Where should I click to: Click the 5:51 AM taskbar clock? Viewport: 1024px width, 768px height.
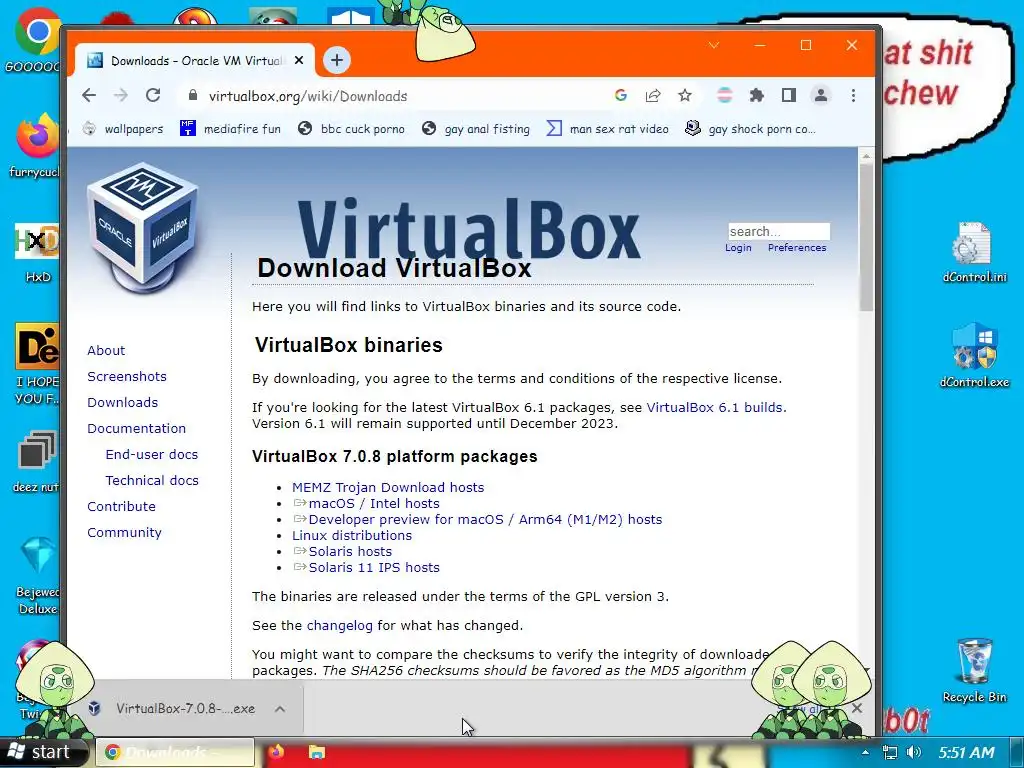point(966,752)
